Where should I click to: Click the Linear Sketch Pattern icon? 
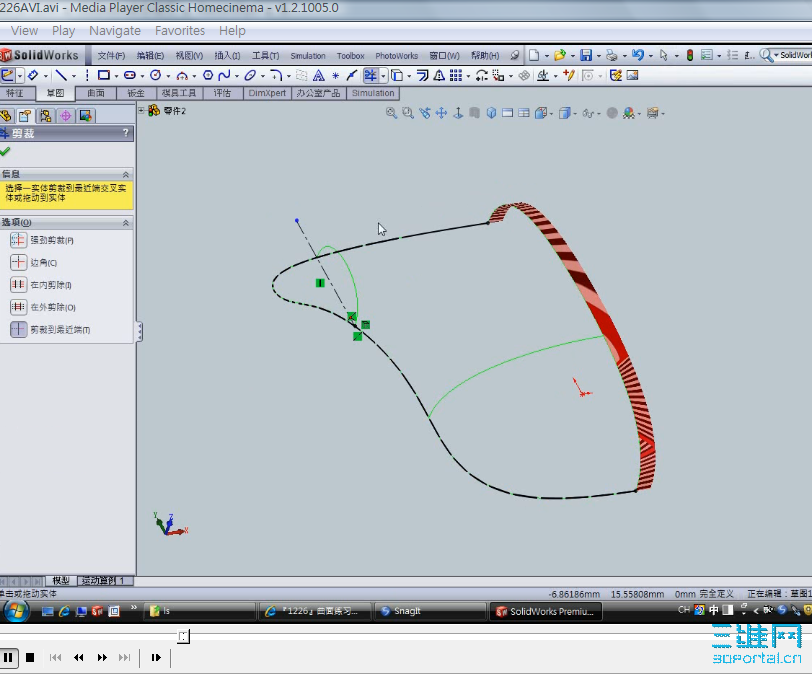456,76
